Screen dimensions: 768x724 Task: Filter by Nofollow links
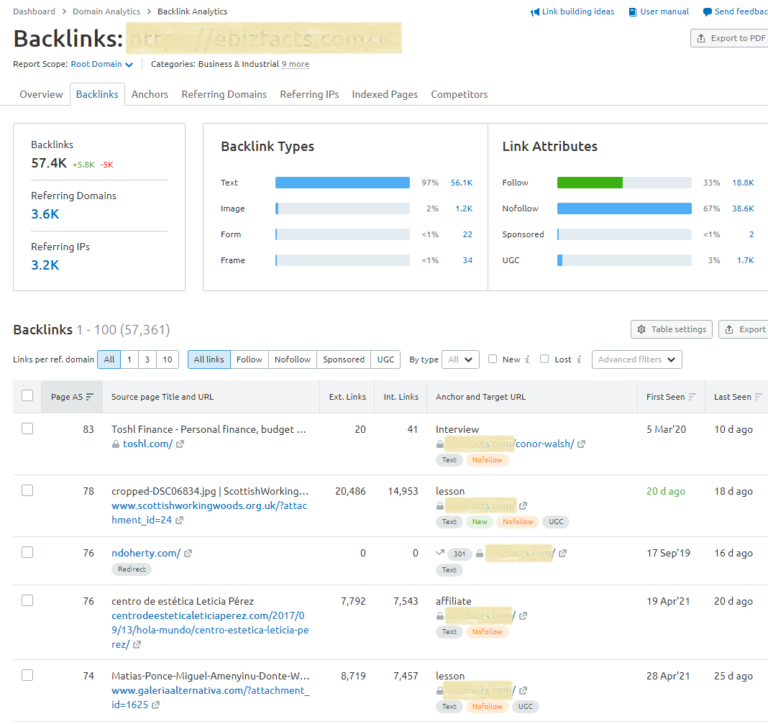pyautogui.click(x=292, y=360)
